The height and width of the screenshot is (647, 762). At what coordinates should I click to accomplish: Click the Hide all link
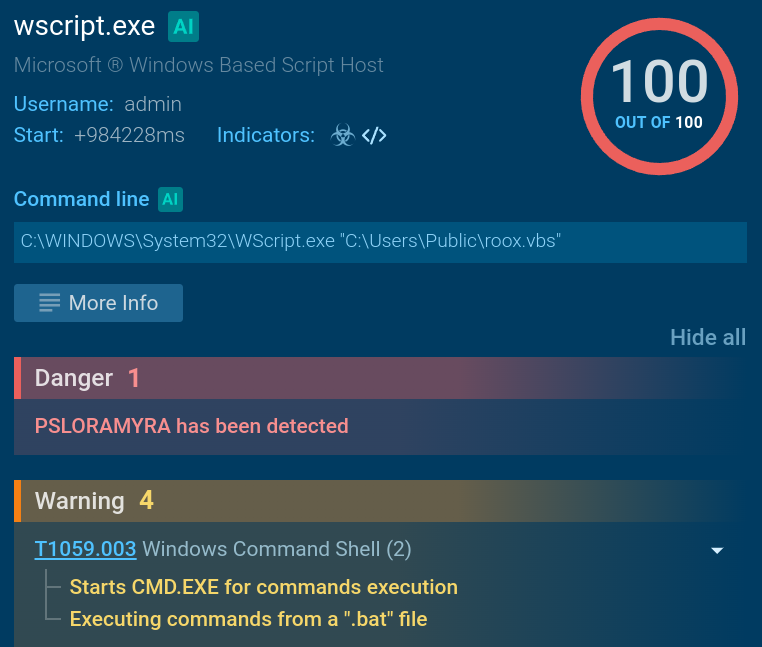707,337
